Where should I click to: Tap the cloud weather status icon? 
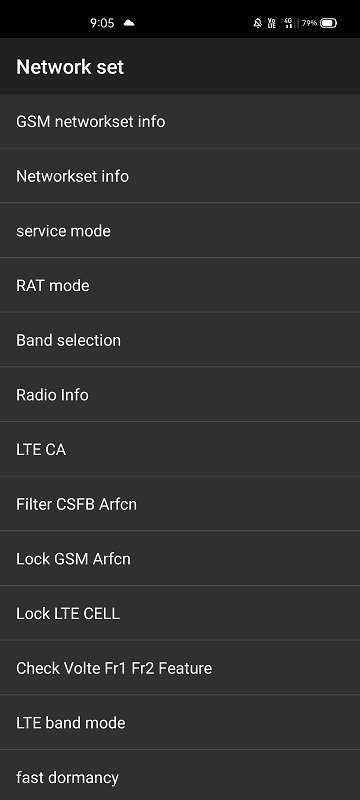[x=129, y=23]
